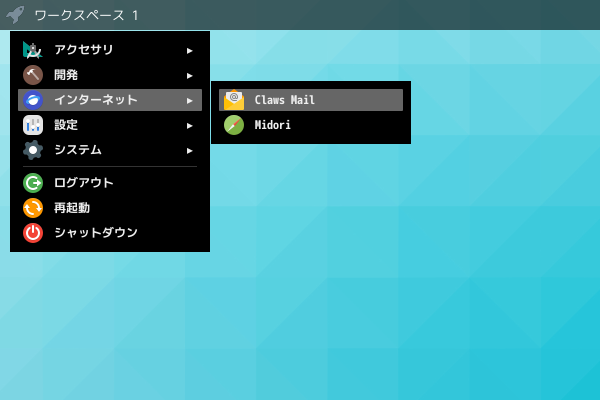Click the rocket launcher icon in panel
This screenshot has height=400, width=600.
tap(16, 15)
